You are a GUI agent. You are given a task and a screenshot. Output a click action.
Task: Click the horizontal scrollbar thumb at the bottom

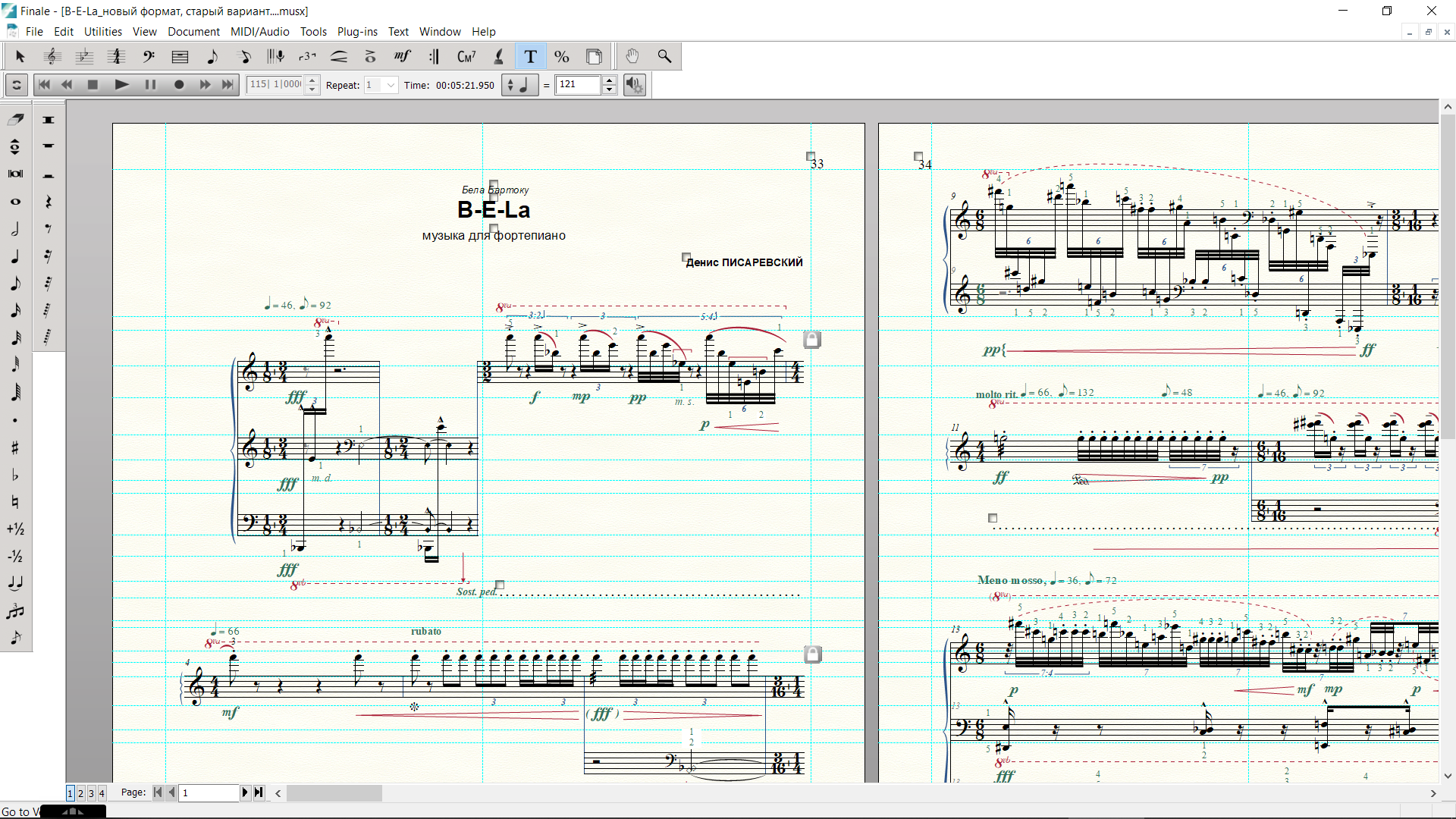tap(334, 793)
